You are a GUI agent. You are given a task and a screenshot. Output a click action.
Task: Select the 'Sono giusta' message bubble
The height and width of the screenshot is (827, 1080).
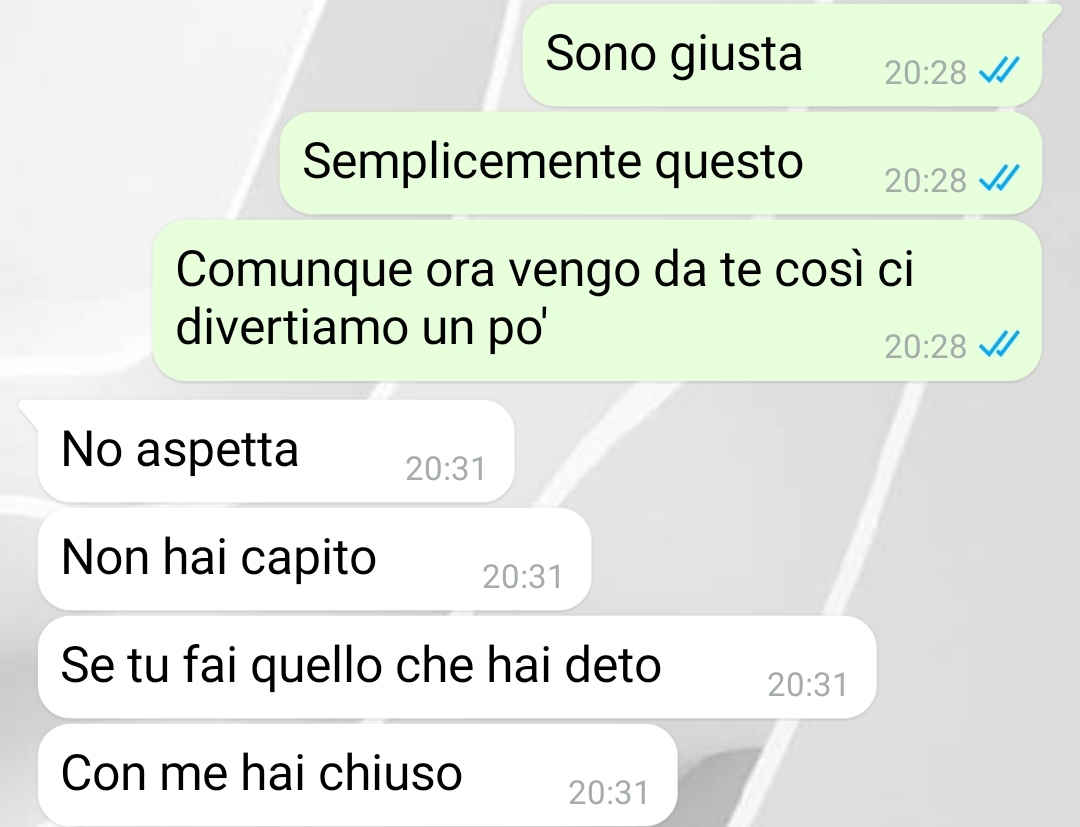pyautogui.click(x=782, y=55)
